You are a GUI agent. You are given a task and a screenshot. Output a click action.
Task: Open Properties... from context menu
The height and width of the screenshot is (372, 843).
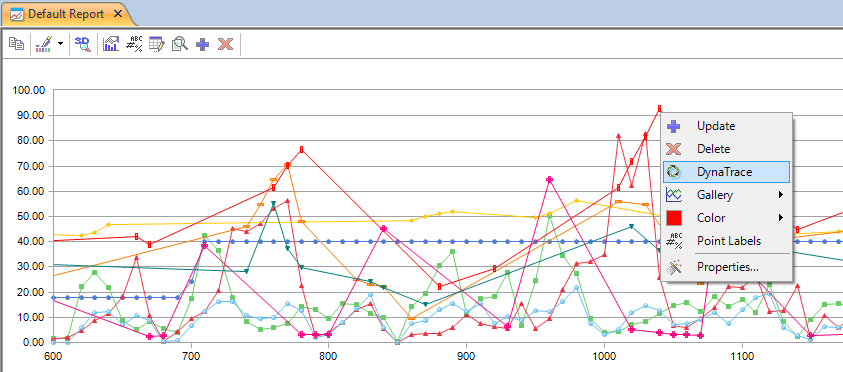click(x=726, y=267)
